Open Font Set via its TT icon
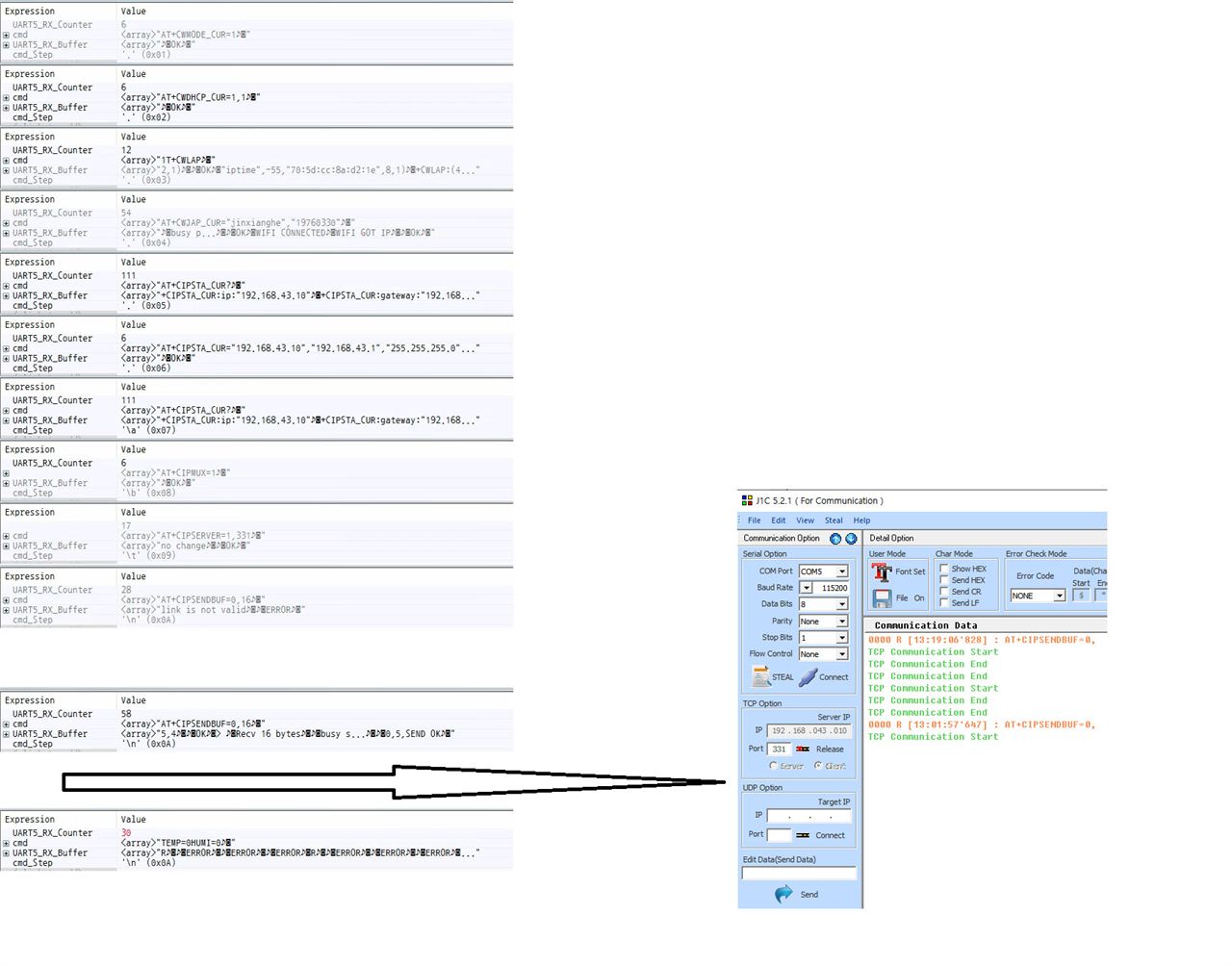1232x965 pixels. 882,572
